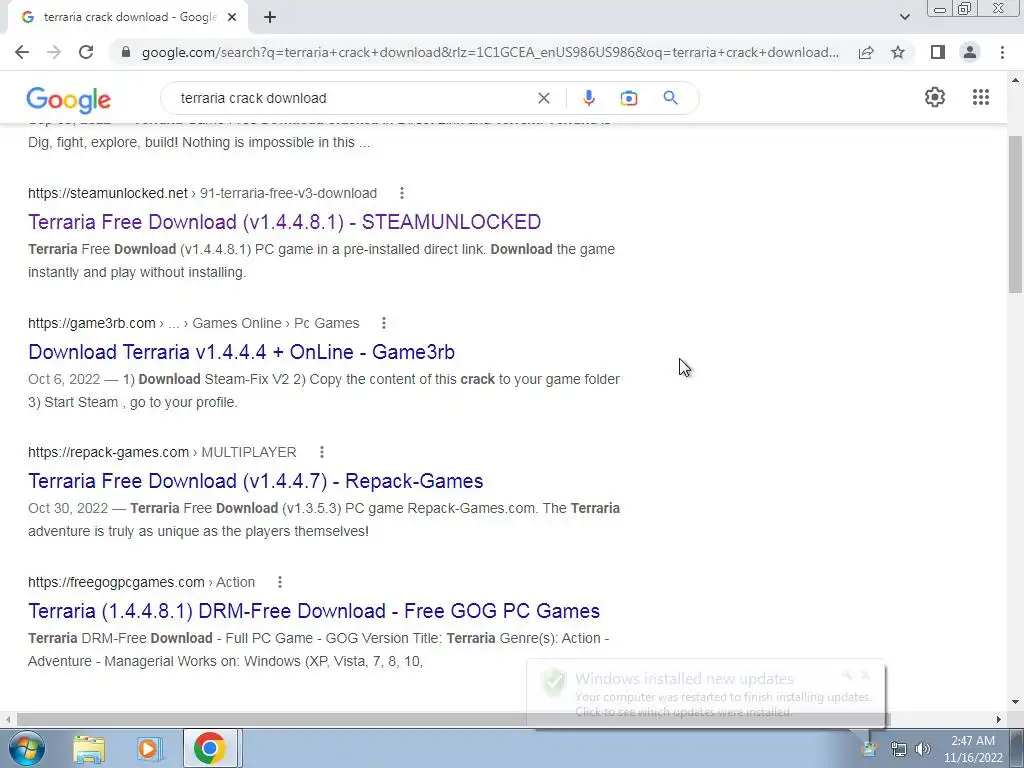Launch Windows Media Player from the taskbar
Image resolution: width=1024 pixels, height=768 pixels.
[149, 748]
